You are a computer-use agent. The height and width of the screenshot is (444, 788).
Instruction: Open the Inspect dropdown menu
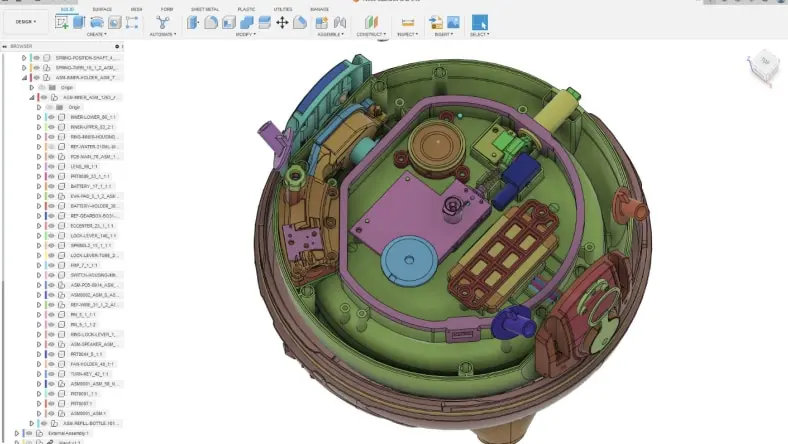(x=408, y=34)
